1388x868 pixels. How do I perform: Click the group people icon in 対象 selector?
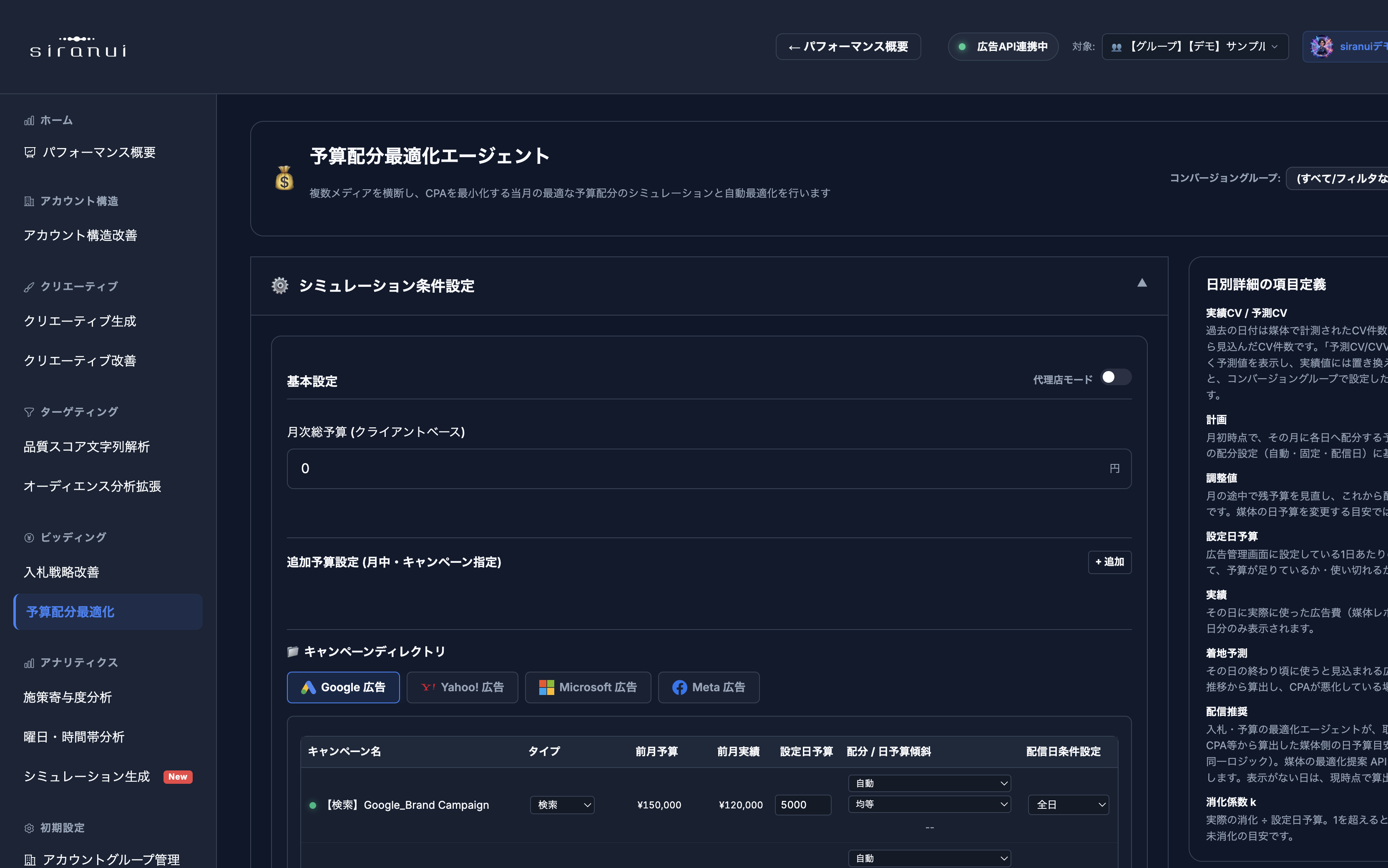tap(1116, 47)
